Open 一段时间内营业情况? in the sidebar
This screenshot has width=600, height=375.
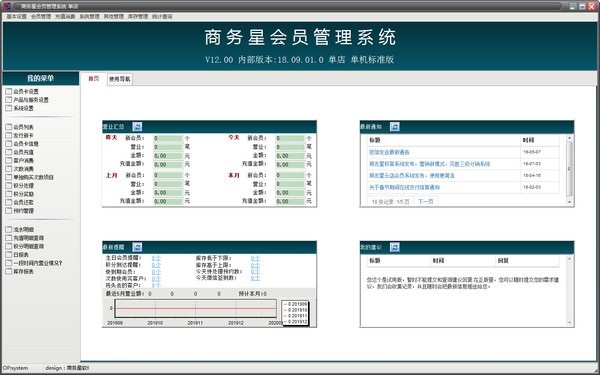34,263
